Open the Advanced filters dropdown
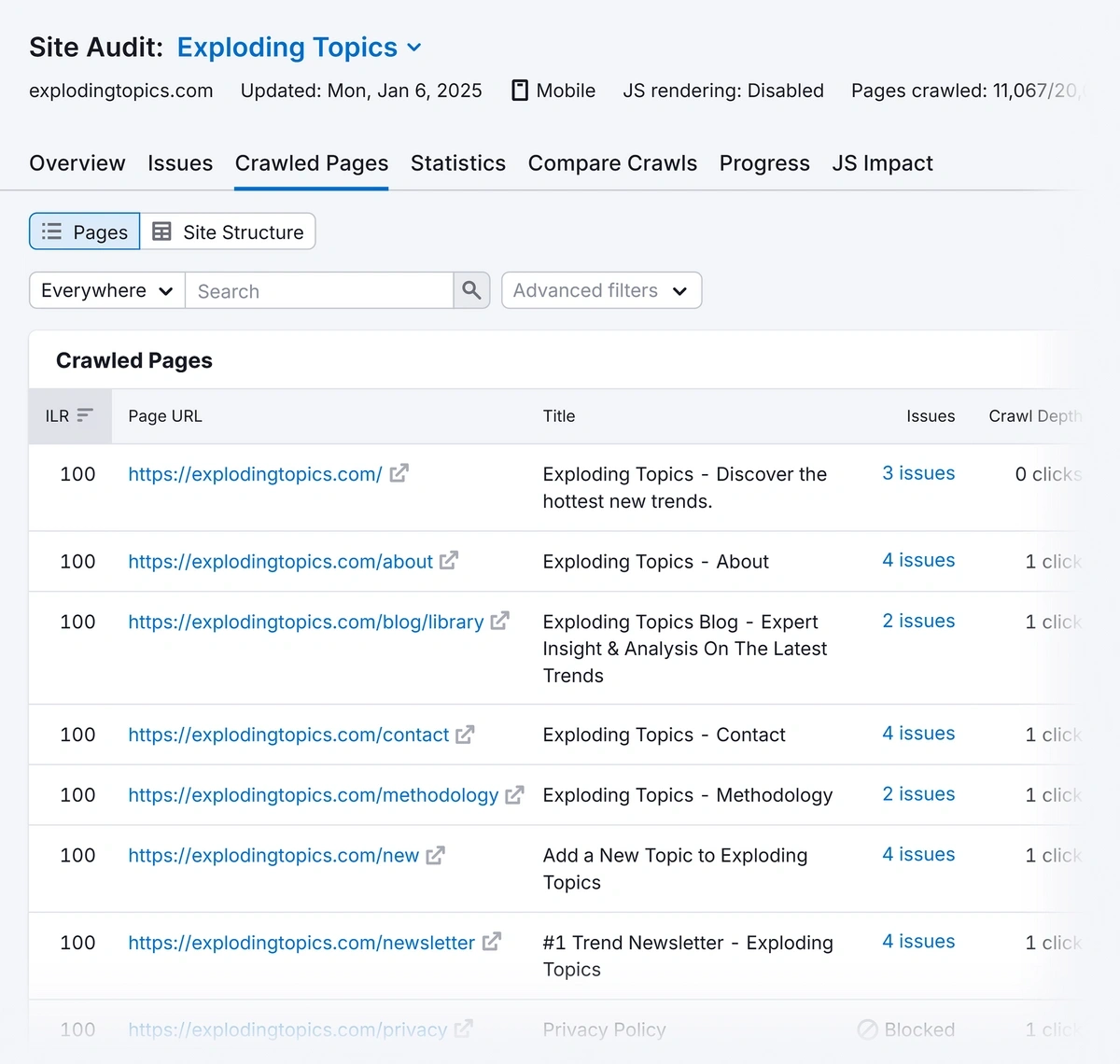The height and width of the screenshot is (1064, 1120). click(x=601, y=290)
